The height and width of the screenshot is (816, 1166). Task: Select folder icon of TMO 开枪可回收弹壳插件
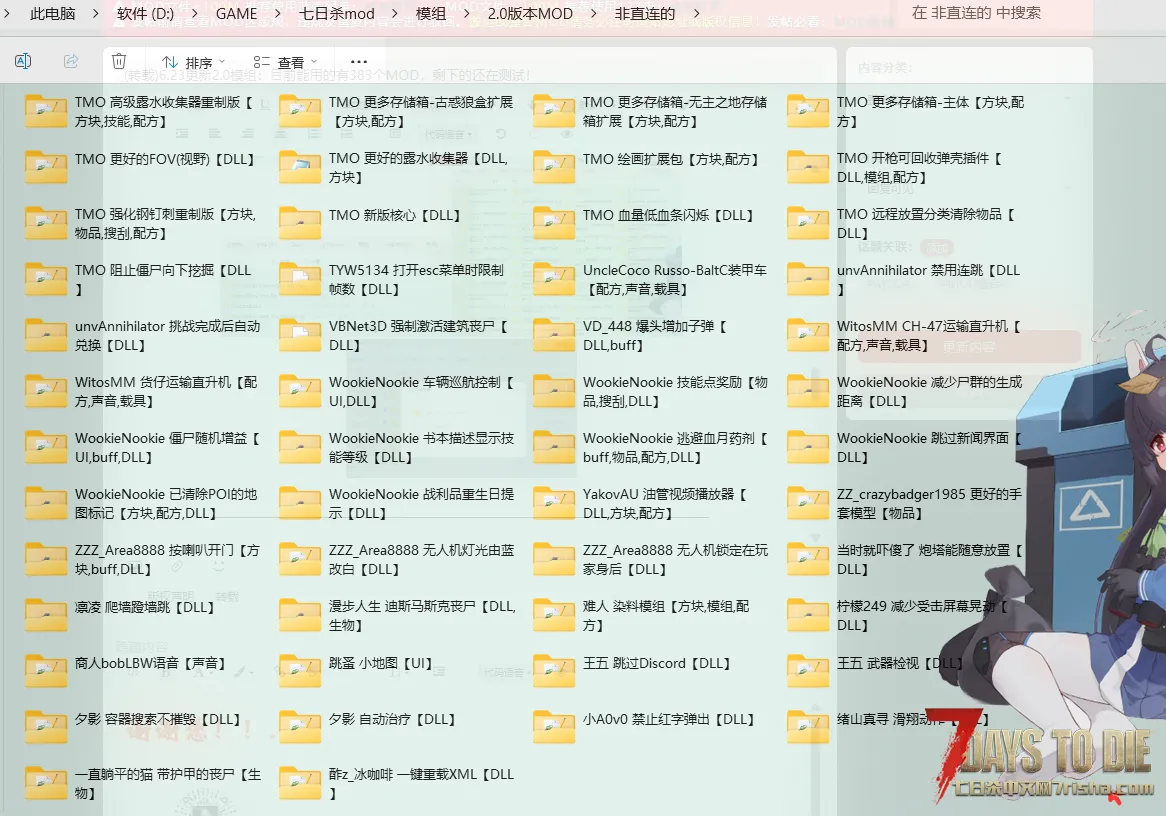click(808, 167)
